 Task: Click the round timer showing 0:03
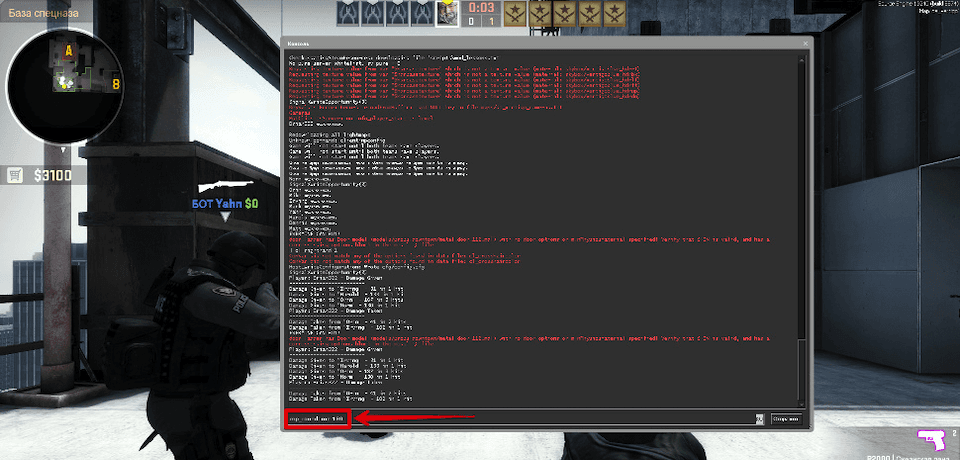pos(481,7)
